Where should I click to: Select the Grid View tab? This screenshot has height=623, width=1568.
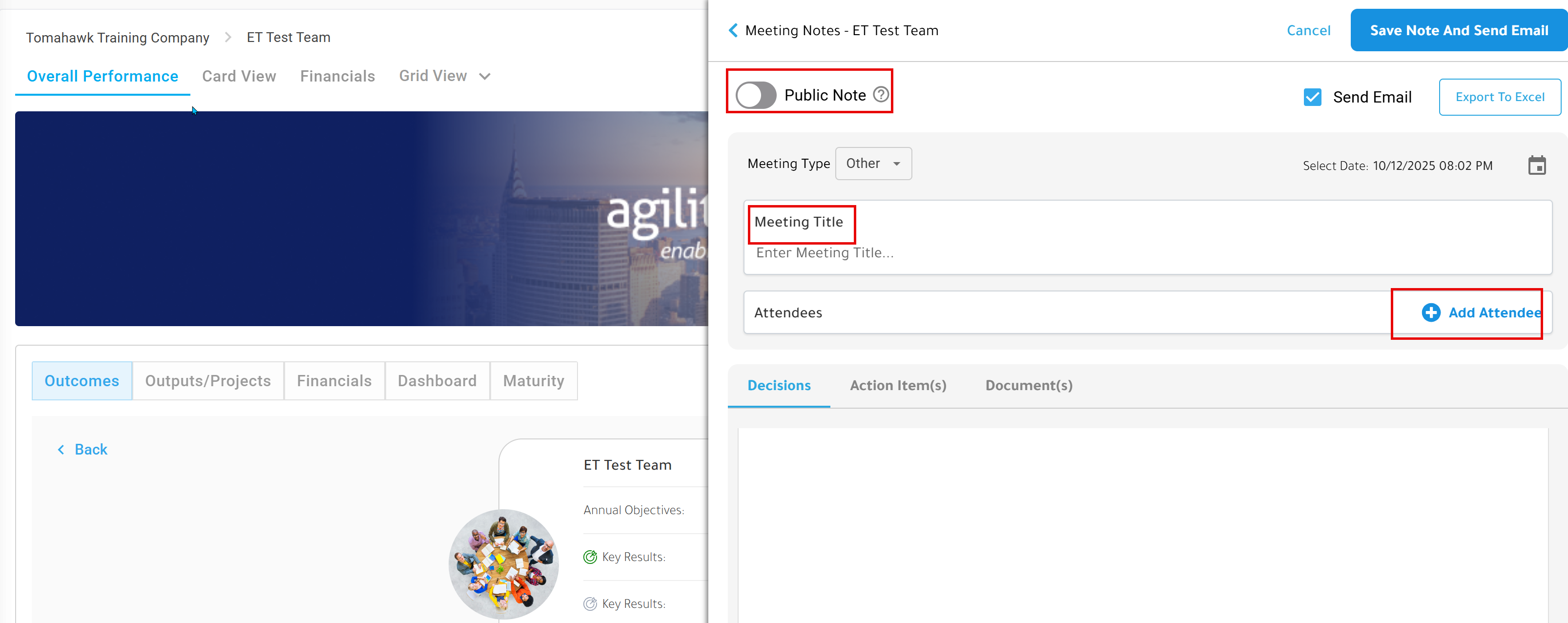(x=433, y=76)
